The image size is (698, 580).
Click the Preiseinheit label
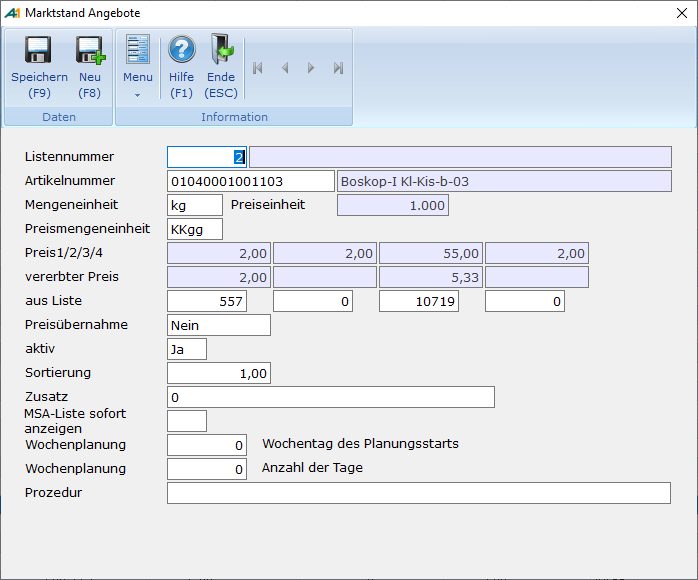click(x=268, y=205)
